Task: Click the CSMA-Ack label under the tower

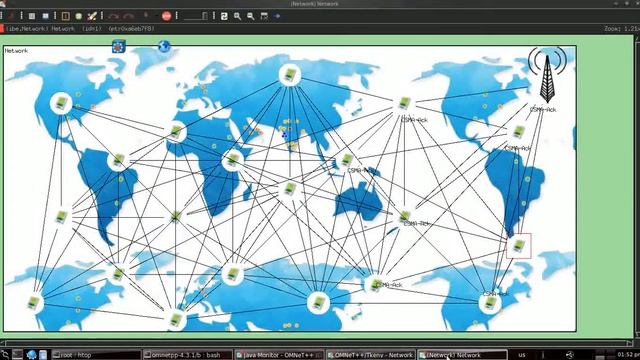Action: 542,109
